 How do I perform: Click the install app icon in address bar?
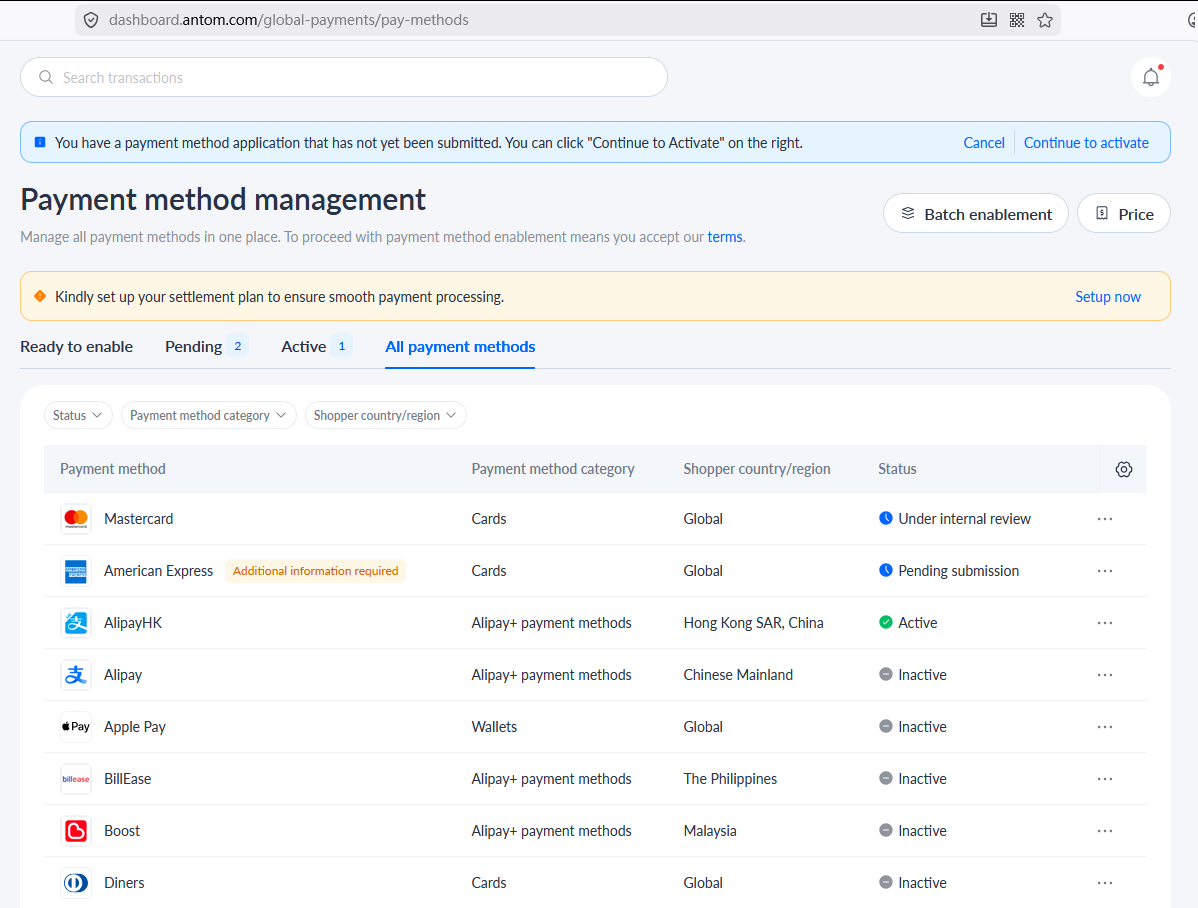pos(989,20)
